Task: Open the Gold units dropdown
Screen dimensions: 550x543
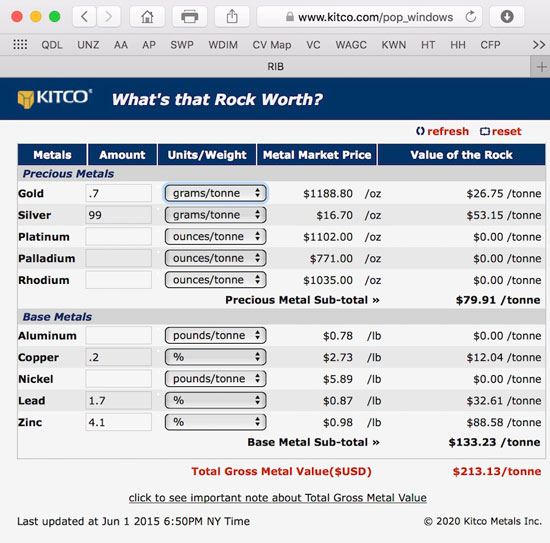Action: 215,193
